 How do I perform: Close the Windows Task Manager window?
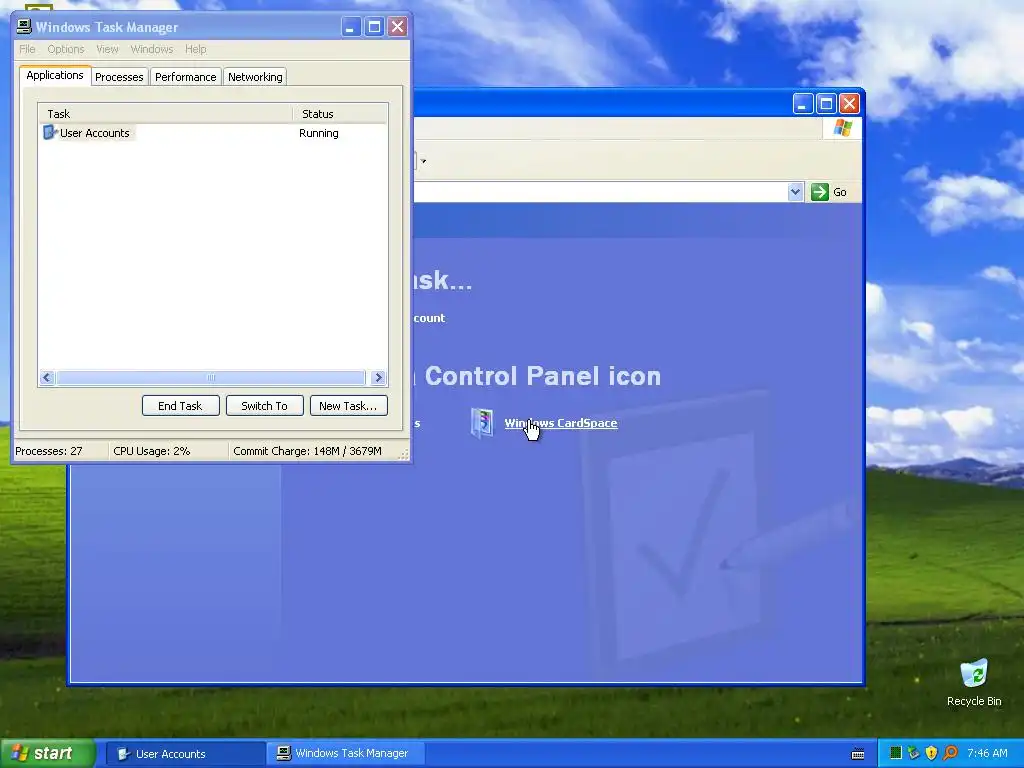397,27
